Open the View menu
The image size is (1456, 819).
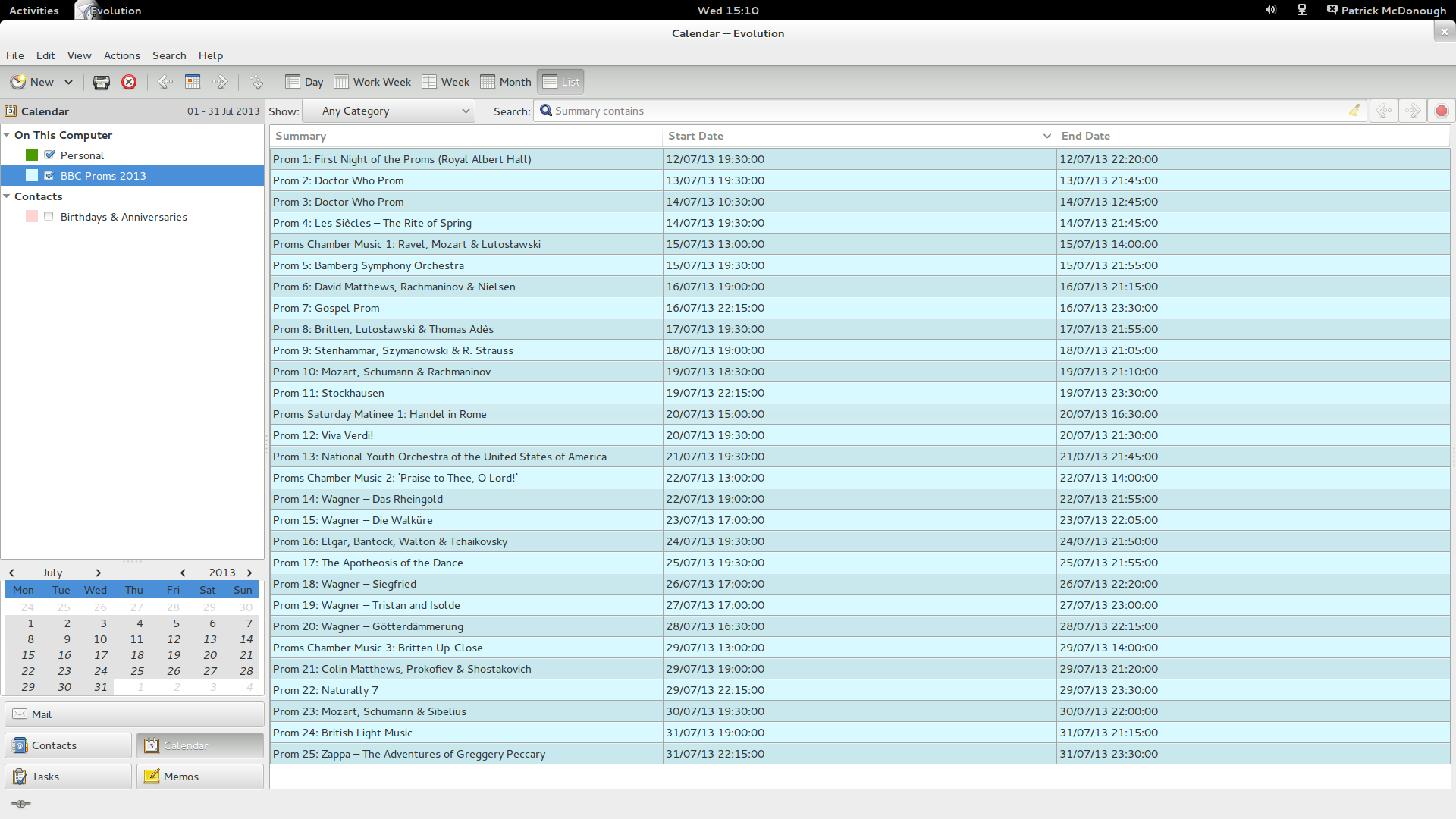coord(79,55)
